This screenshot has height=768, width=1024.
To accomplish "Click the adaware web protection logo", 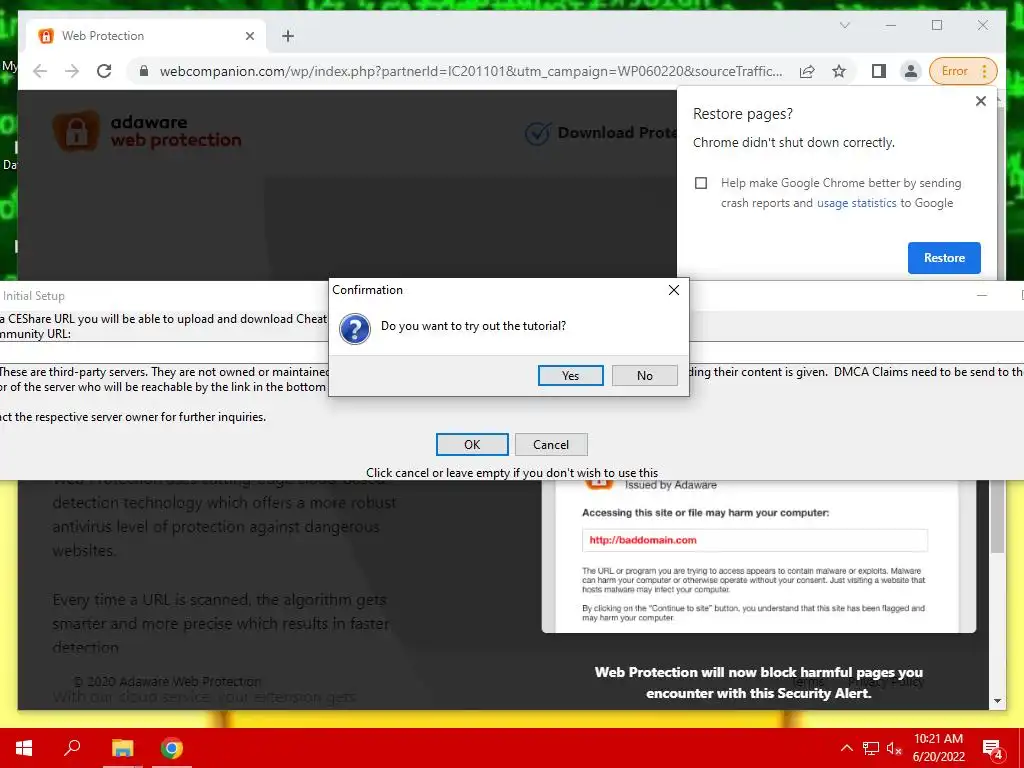I will pyautogui.click(x=147, y=131).
